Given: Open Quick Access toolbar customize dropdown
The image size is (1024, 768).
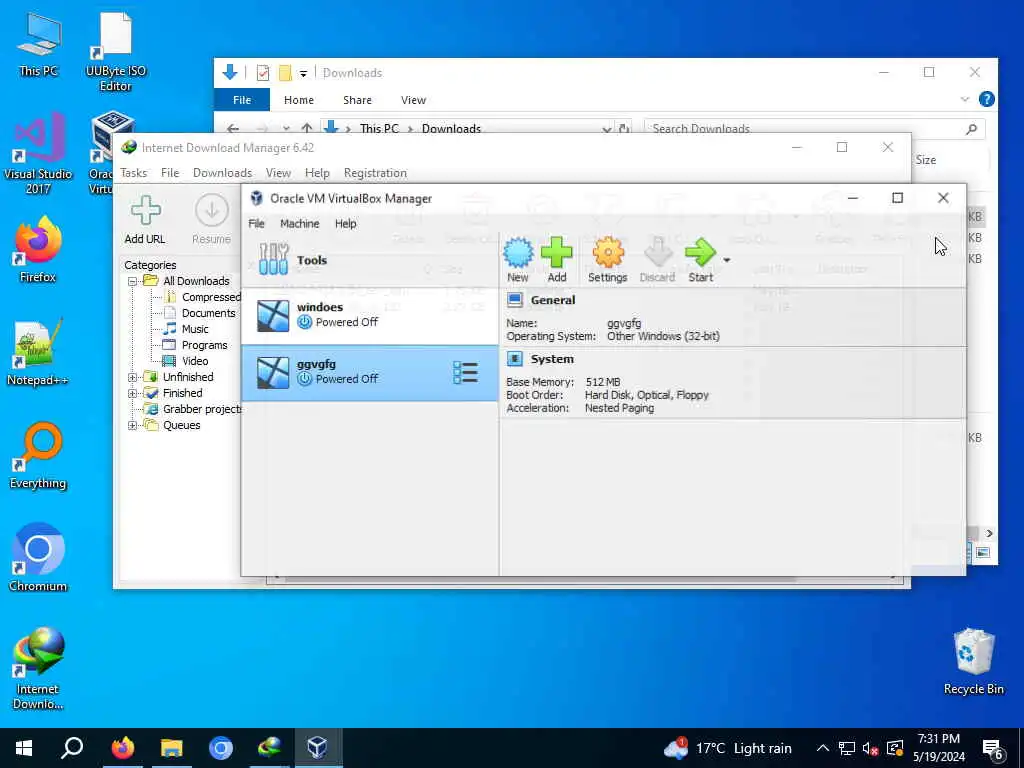Looking at the screenshot, I should coord(303,73).
